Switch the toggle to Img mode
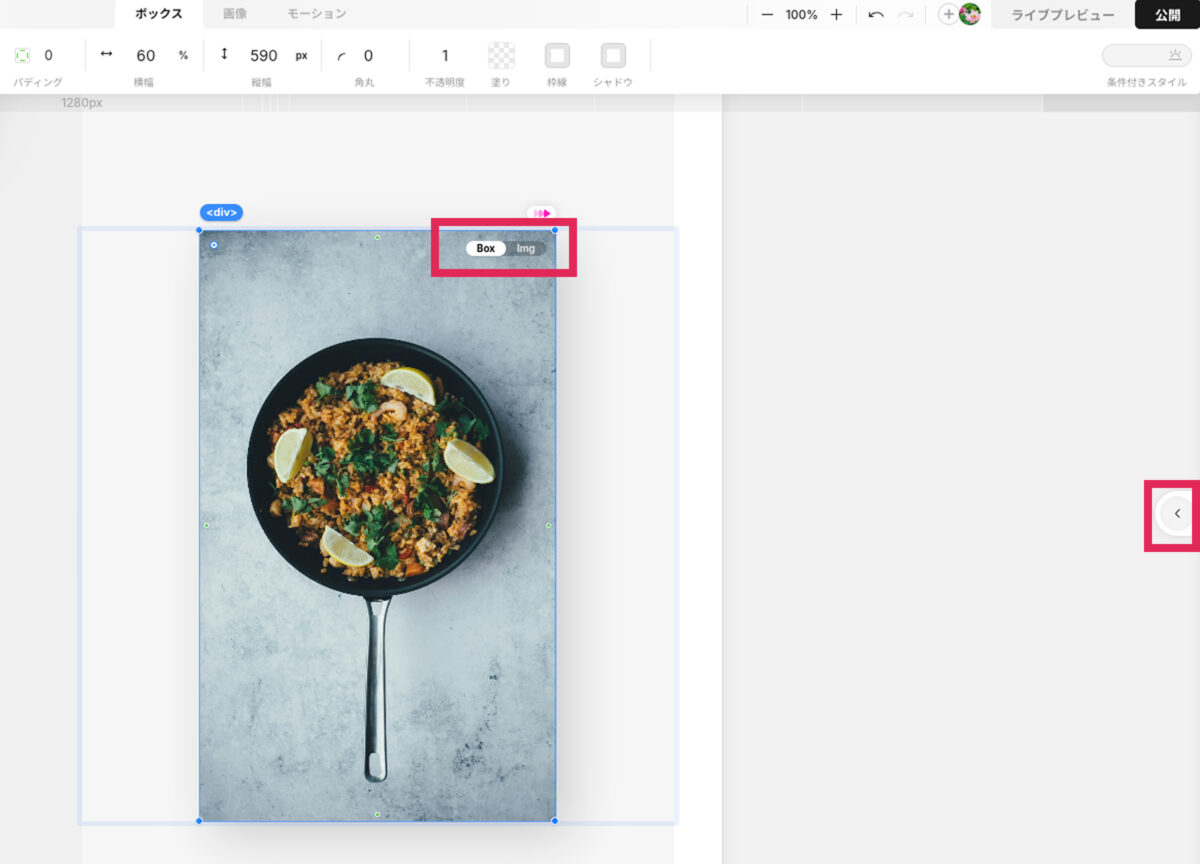The image size is (1200, 864). (x=526, y=248)
